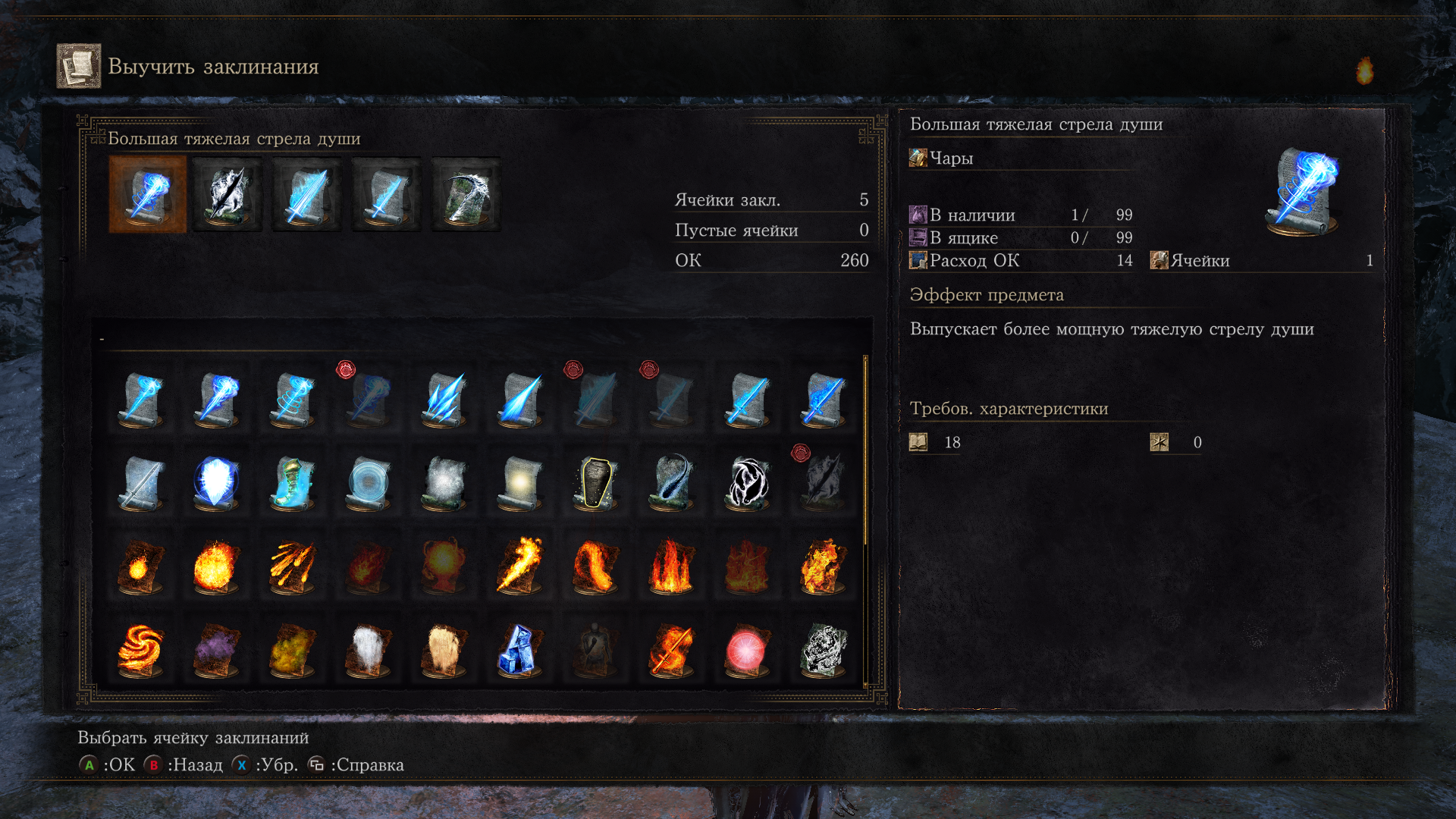Choose the white dragon breath spell slot

(227, 194)
